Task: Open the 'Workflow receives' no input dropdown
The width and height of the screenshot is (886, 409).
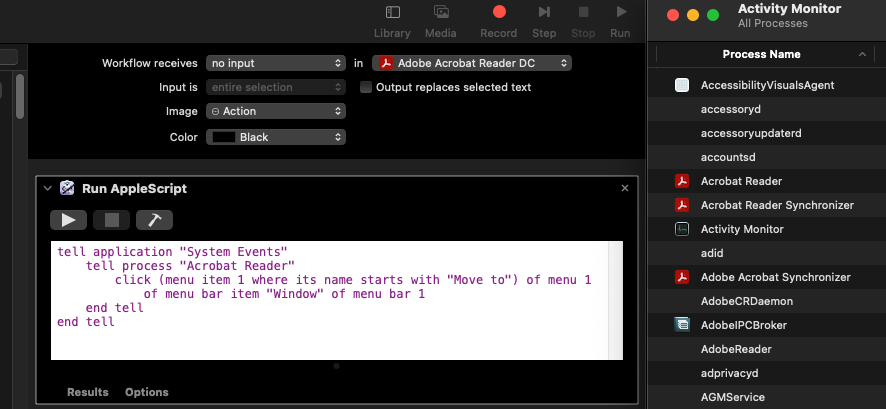Action: 276,63
